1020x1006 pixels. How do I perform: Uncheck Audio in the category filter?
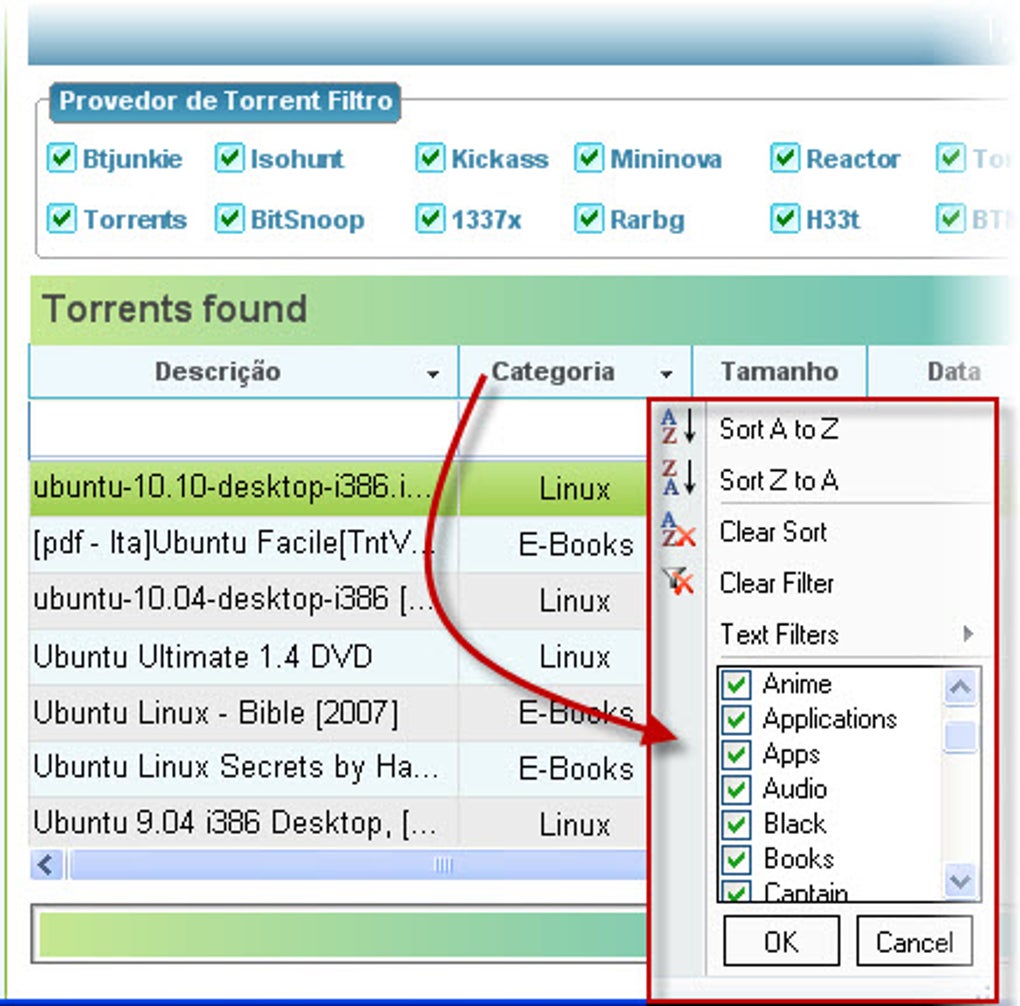(x=736, y=790)
